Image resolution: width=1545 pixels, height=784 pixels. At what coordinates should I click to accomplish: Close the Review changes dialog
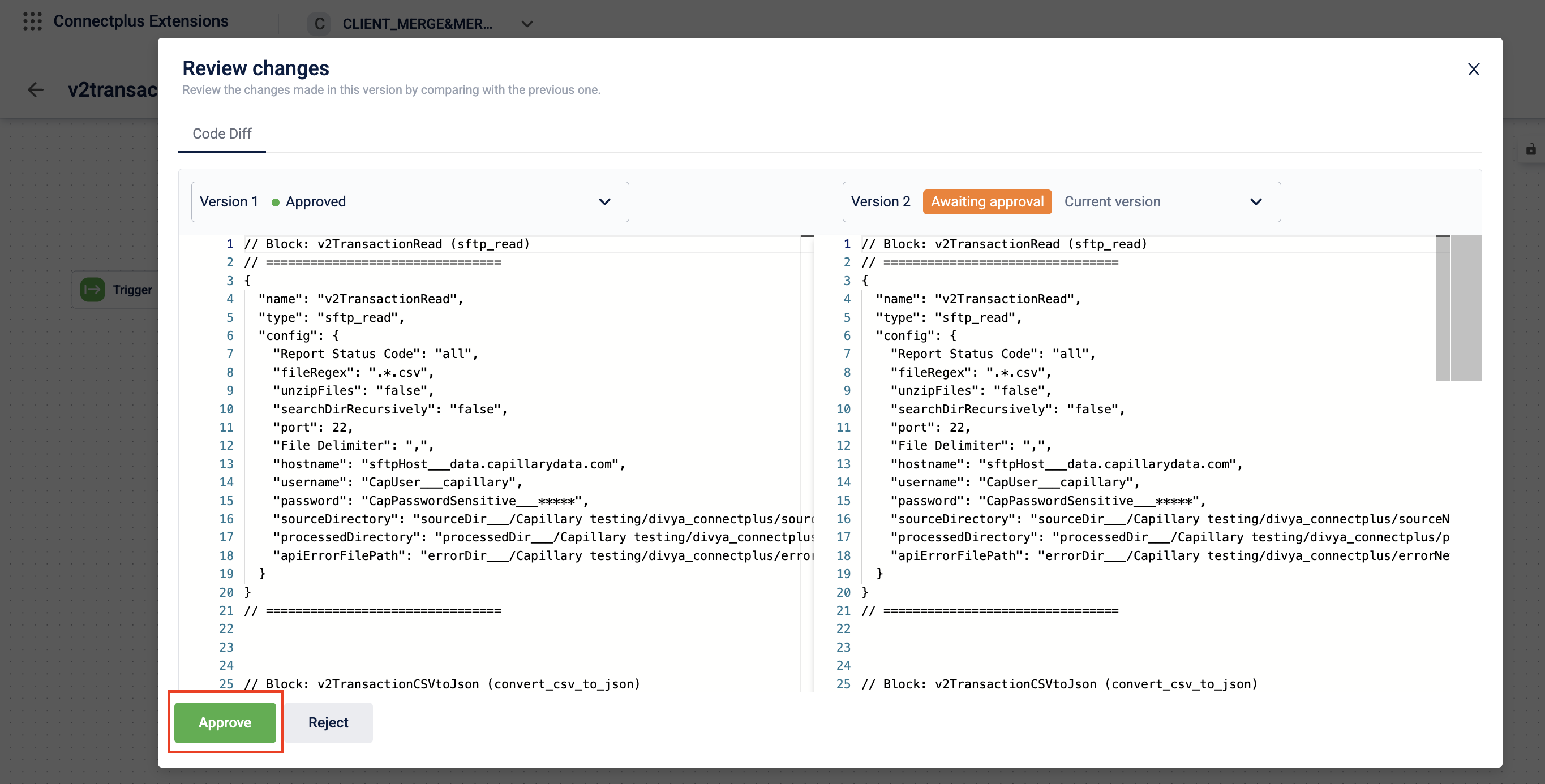1473,70
